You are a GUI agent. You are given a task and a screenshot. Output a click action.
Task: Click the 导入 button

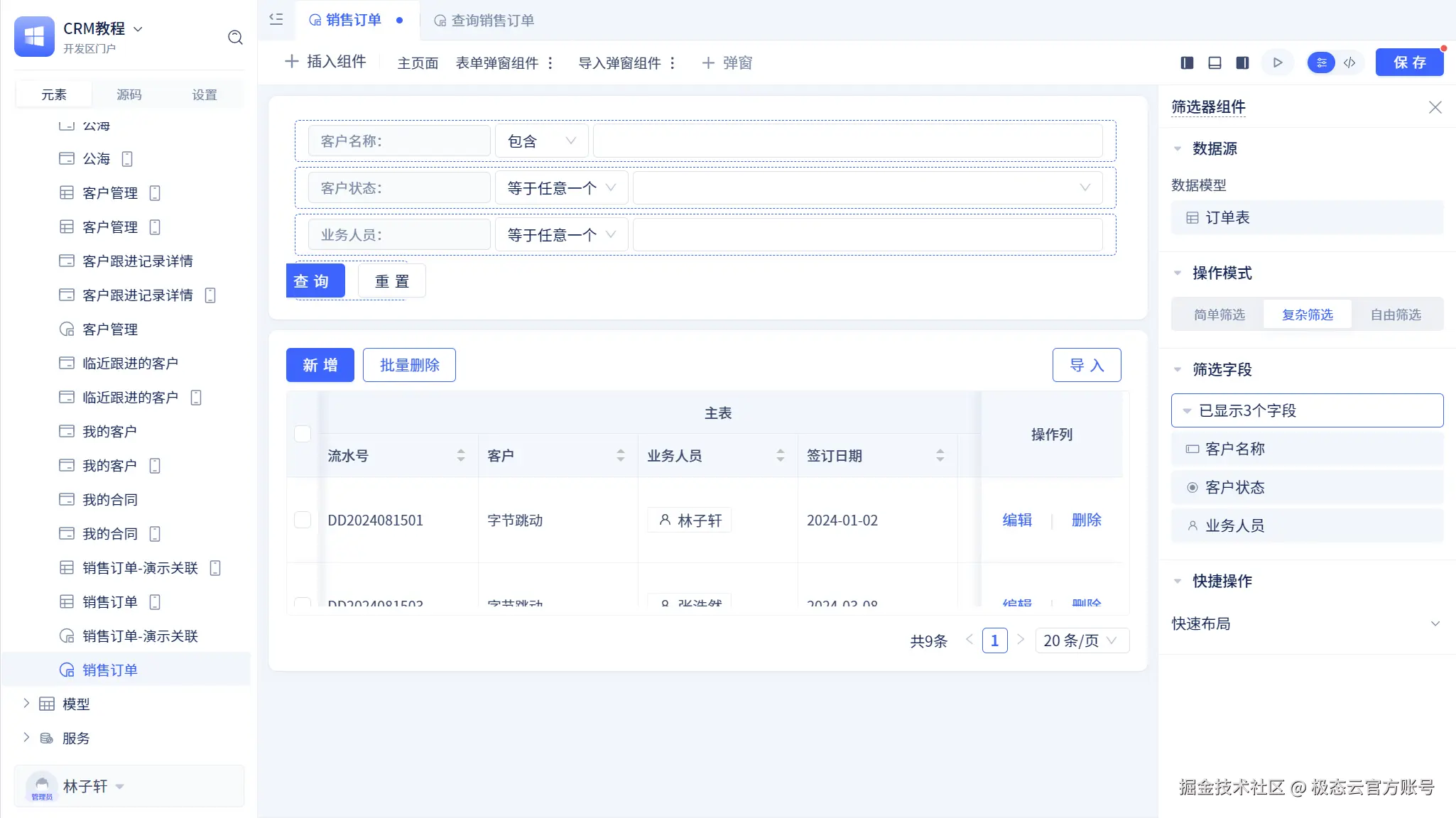1087,365
